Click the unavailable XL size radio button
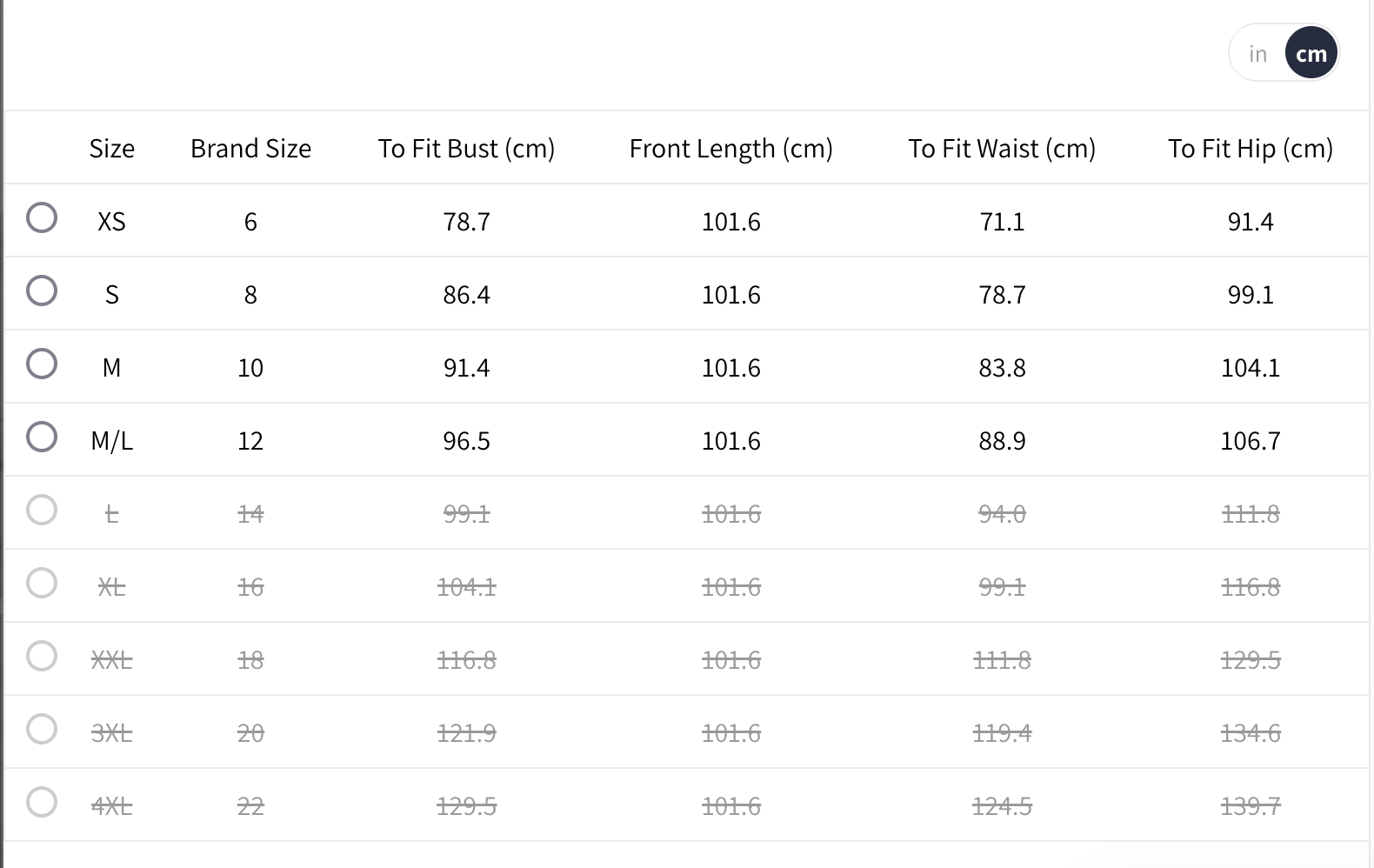The width and height of the screenshot is (1374, 868). coord(42,583)
